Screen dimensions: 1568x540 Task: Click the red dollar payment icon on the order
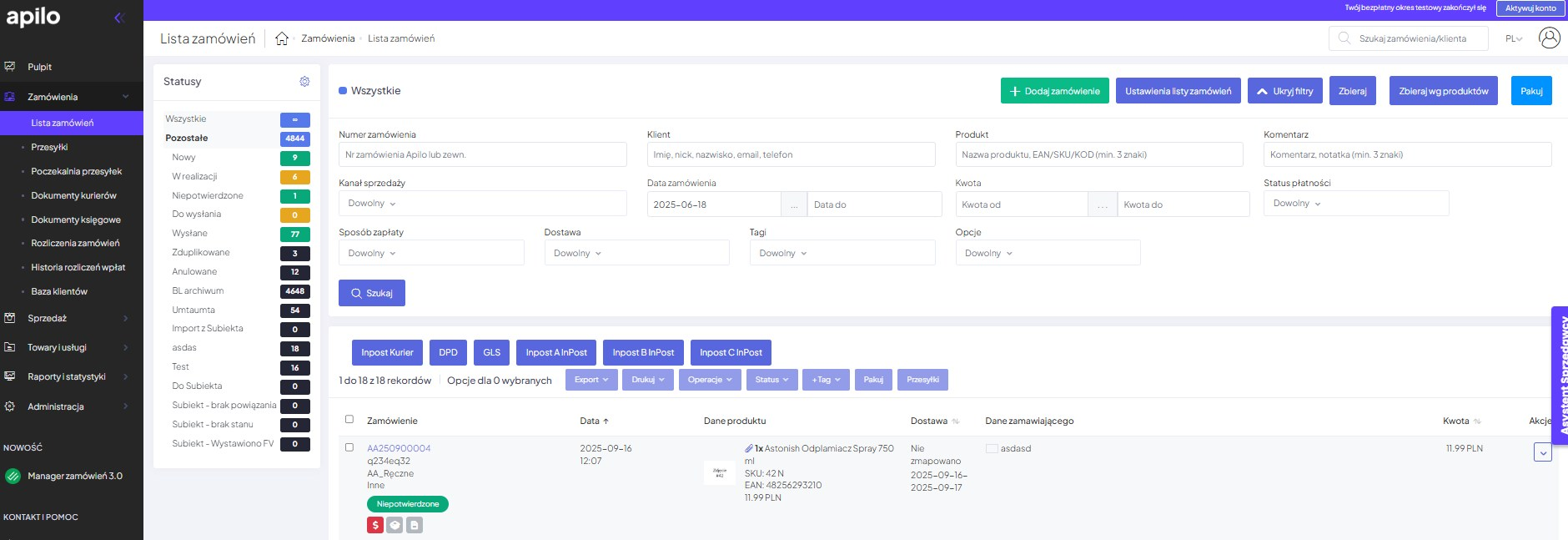[x=375, y=525]
